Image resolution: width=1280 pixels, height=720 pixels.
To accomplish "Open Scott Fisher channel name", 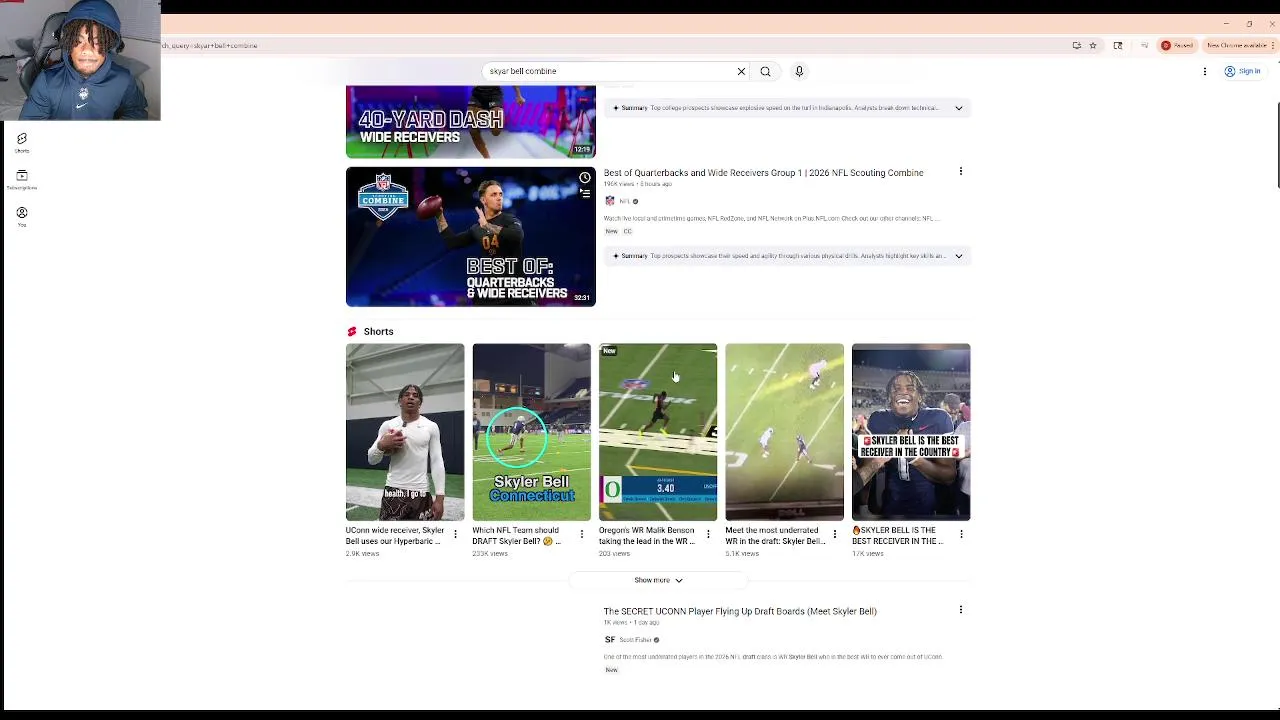I will click(x=635, y=640).
